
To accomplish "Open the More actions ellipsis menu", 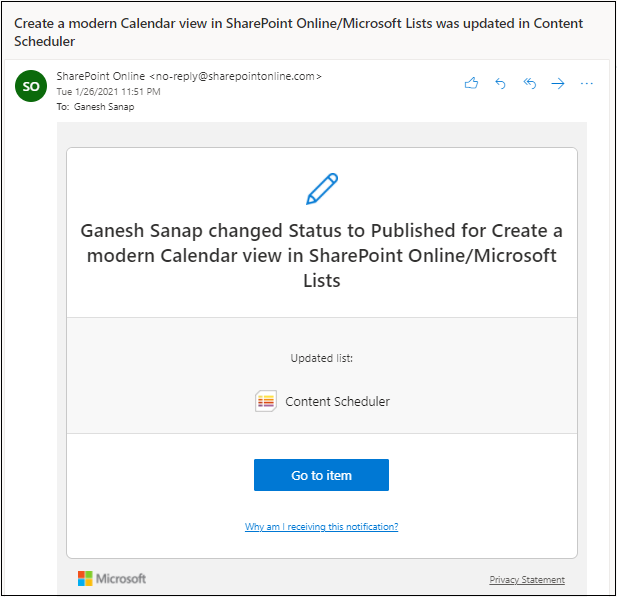I will 586,83.
